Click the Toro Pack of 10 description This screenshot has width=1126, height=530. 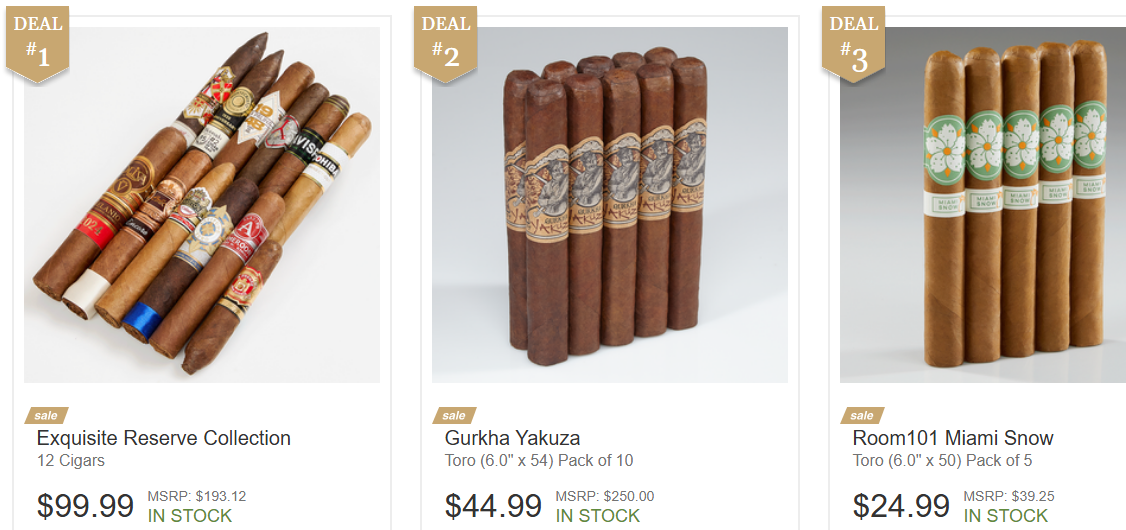tap(539, 460)
